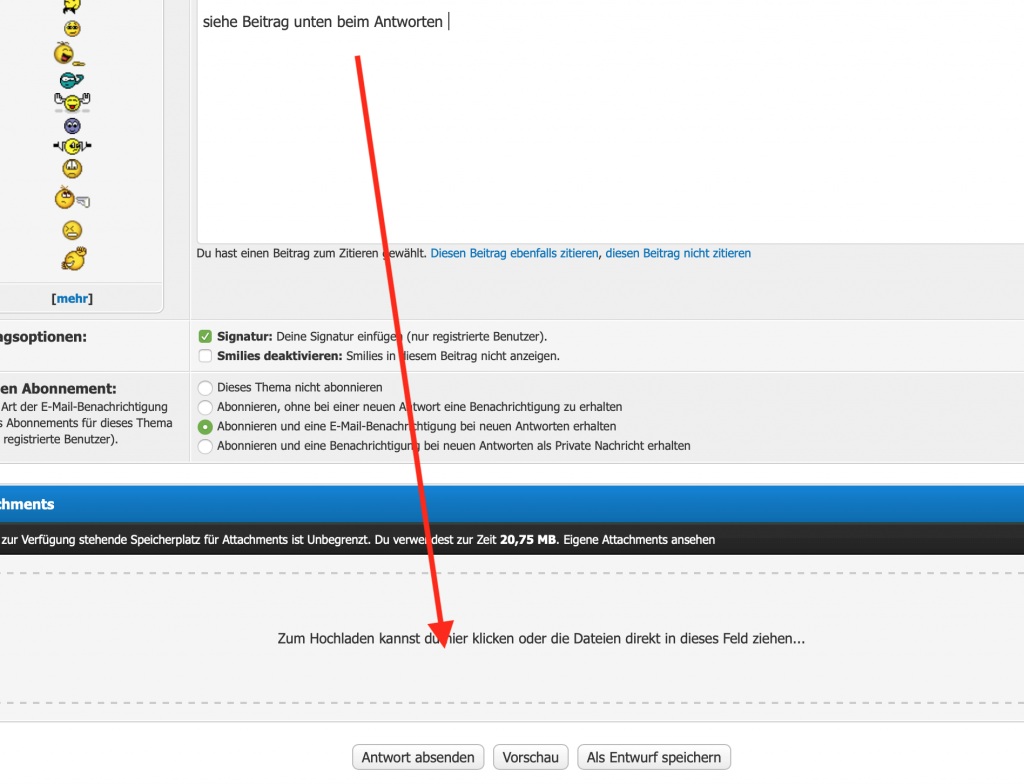Click the file upload drop zone
This screenshot has width=1024, height=784.
pos(540,638)
